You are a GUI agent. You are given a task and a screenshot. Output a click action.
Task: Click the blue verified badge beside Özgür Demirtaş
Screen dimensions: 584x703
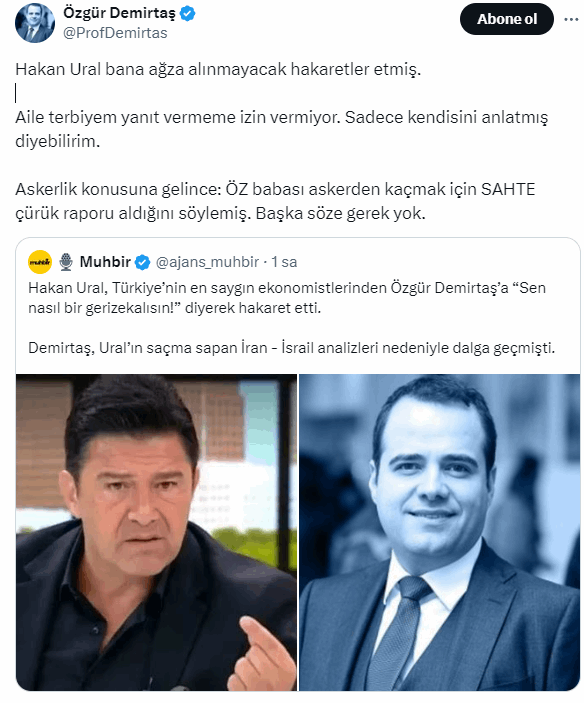coord(187,13)
